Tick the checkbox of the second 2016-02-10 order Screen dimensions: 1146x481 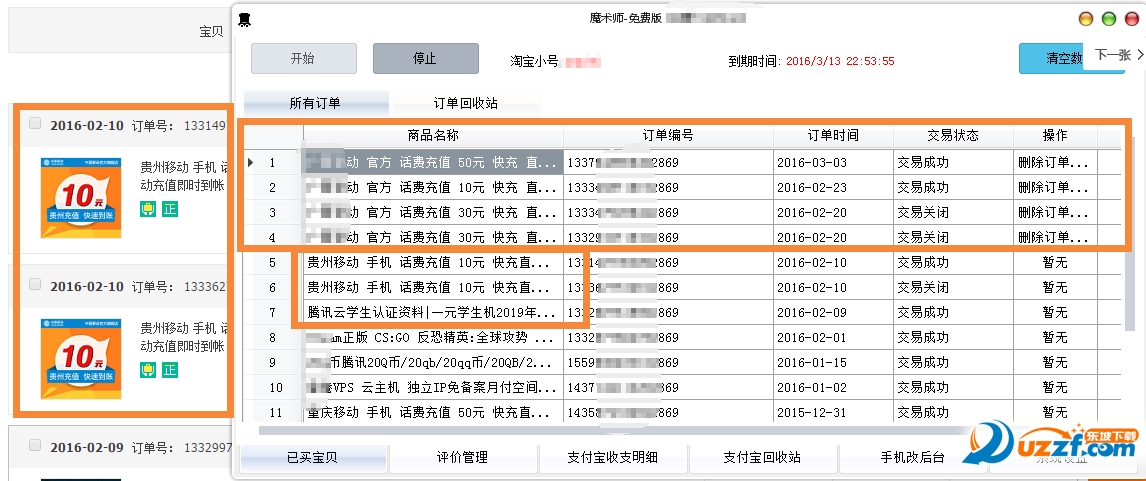click(x=35, y=284)
